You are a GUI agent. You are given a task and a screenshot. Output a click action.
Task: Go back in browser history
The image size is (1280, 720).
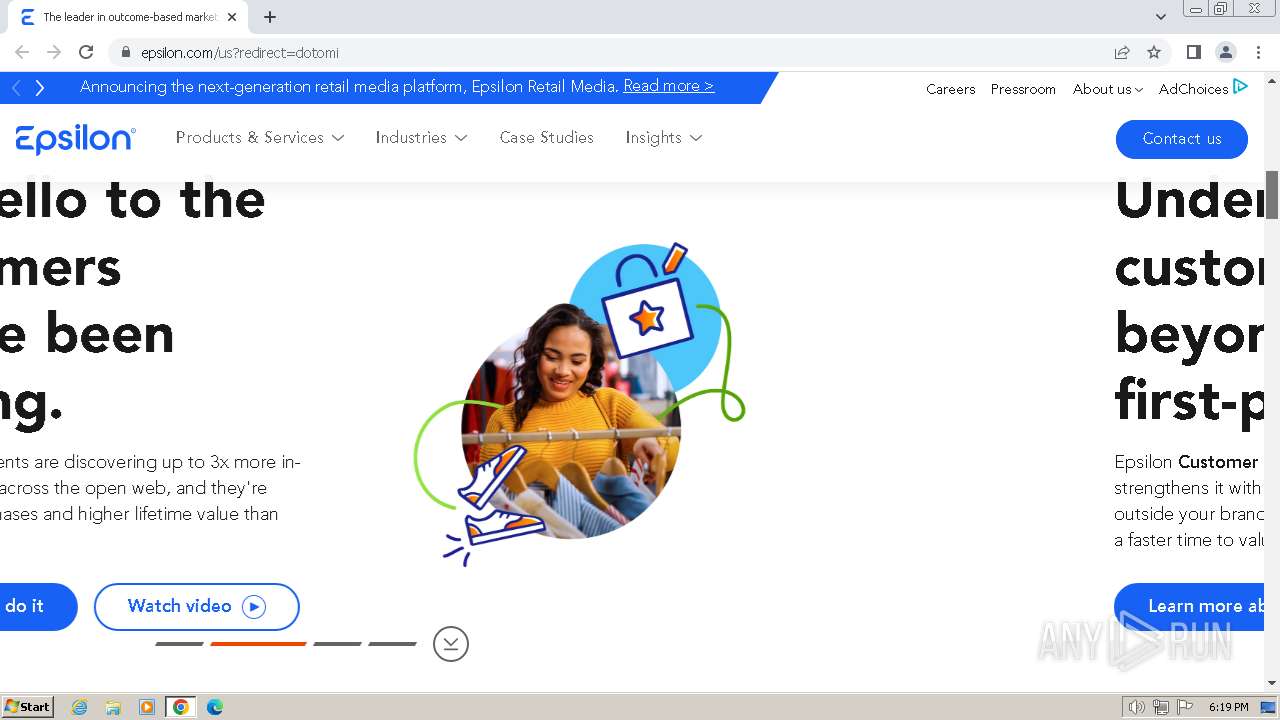click(x=22, y=52)
